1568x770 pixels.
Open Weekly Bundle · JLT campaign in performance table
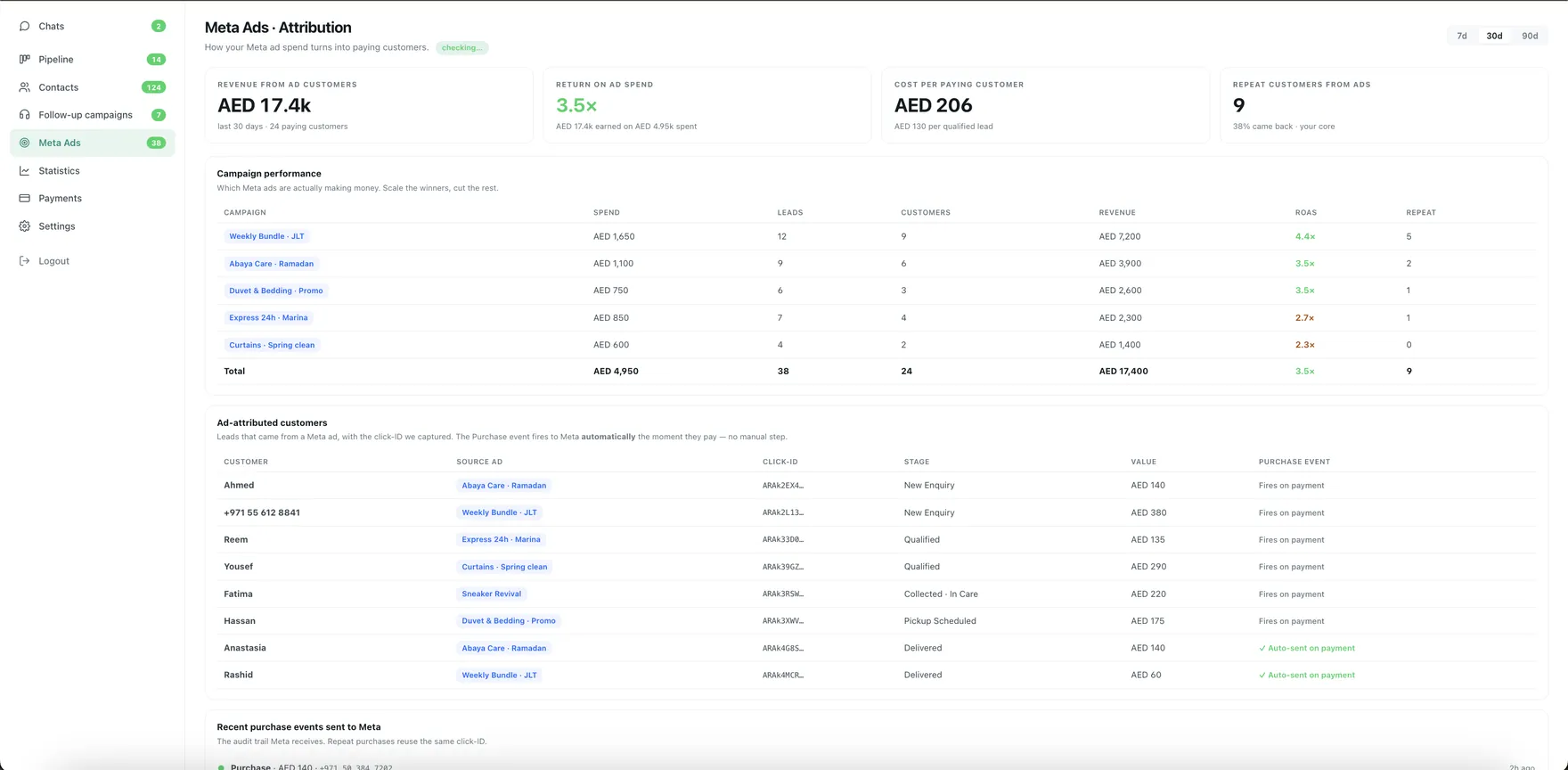pos(266,236)
